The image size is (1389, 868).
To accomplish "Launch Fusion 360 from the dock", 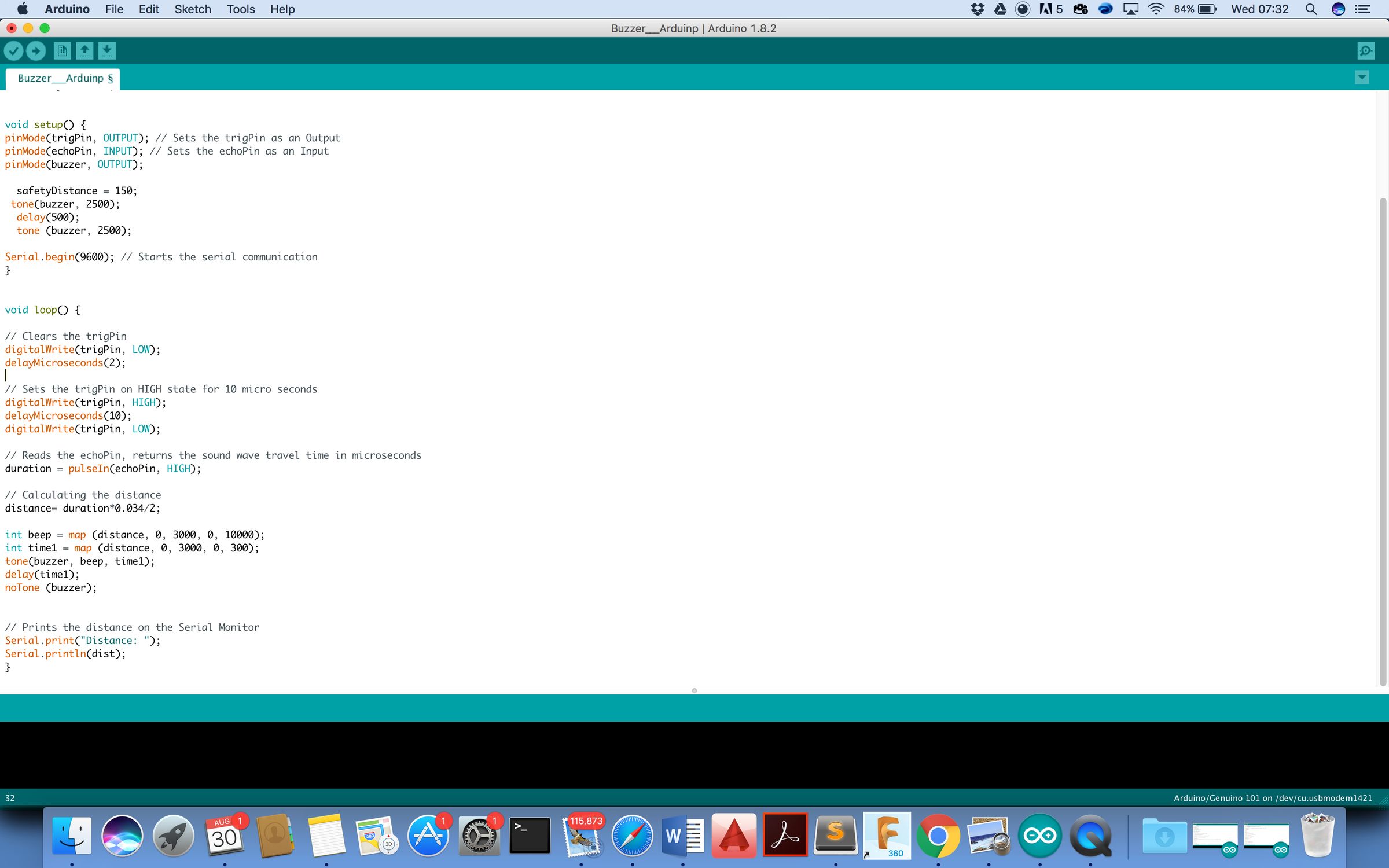I will click(x=887, y=836).
